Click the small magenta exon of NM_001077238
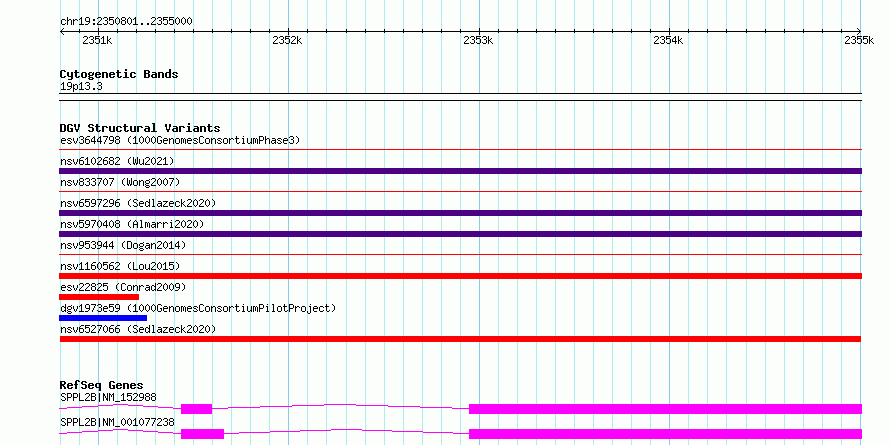Image resolution: width=890 pixels, height=445 pixels. (x=203, y=434)
